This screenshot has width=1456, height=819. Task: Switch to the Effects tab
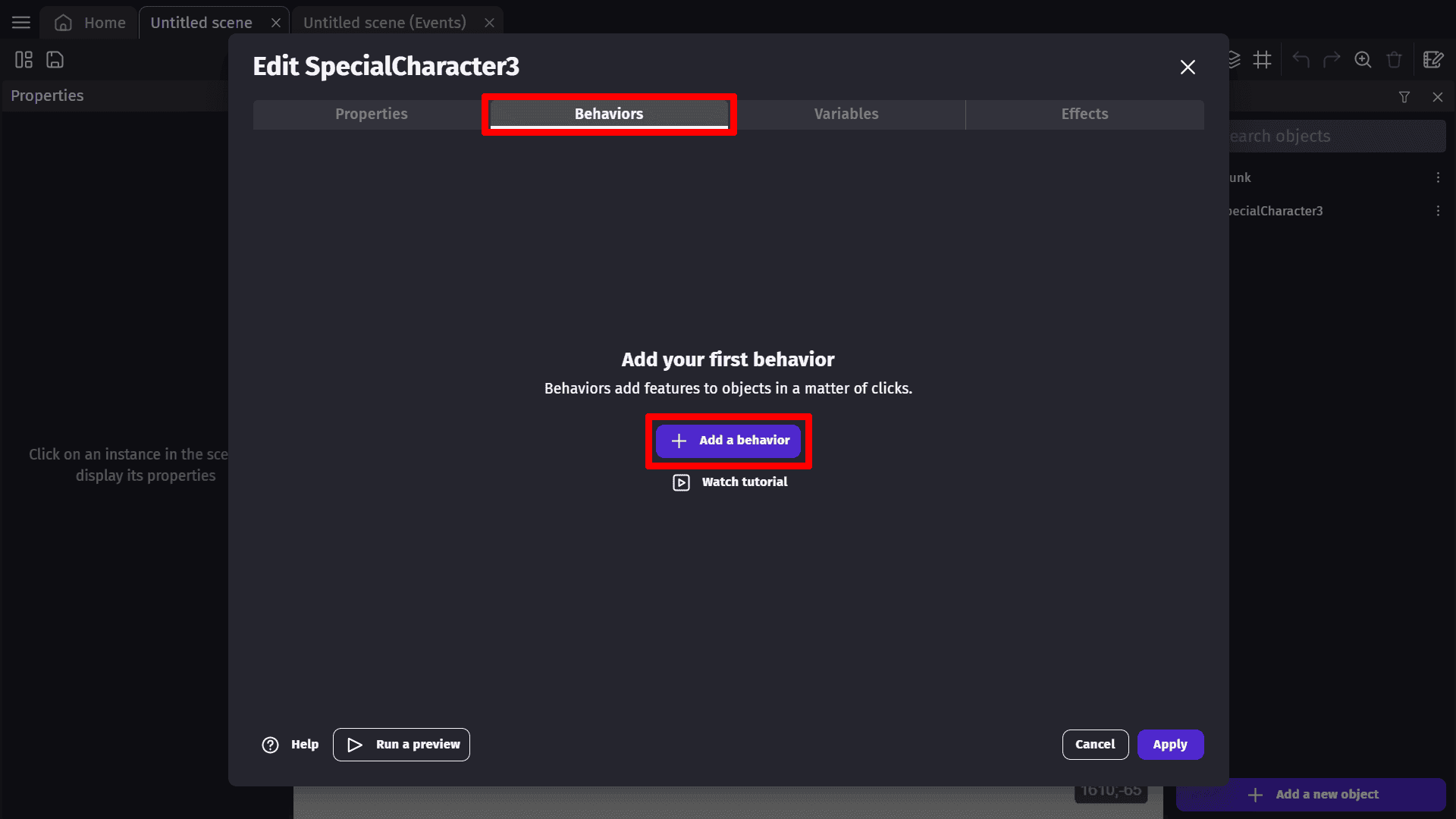pyautogui.click(x=1084, y=114)
